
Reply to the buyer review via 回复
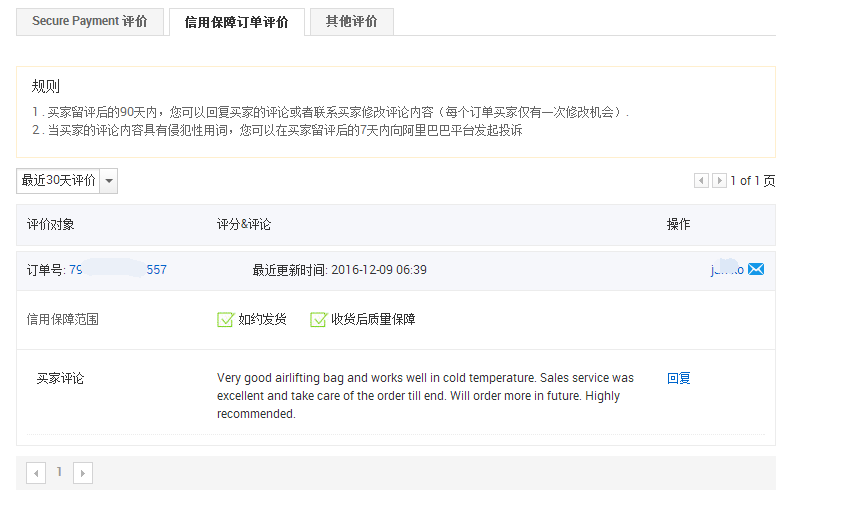click(679, 378)
